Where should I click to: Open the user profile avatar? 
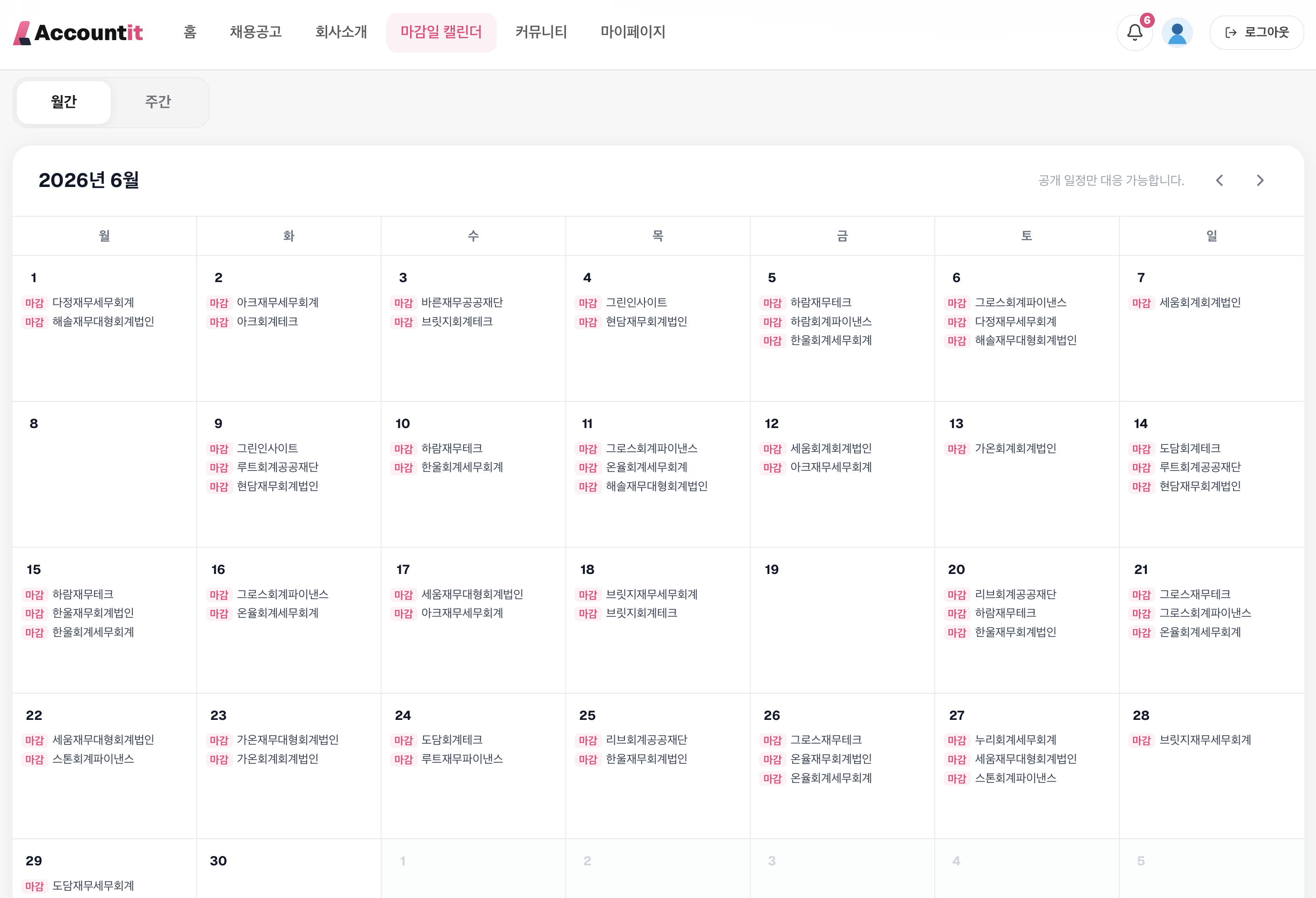coord(1177,32)
